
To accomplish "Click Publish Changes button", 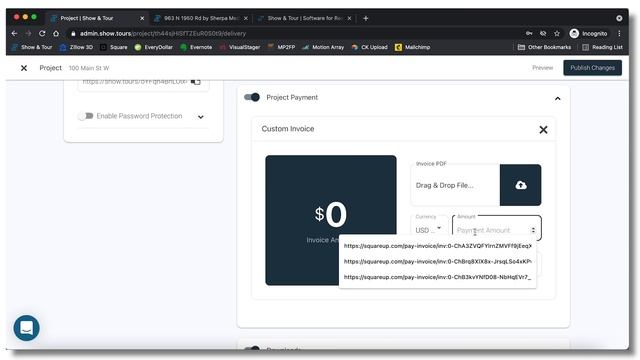I will pos(592,68).
